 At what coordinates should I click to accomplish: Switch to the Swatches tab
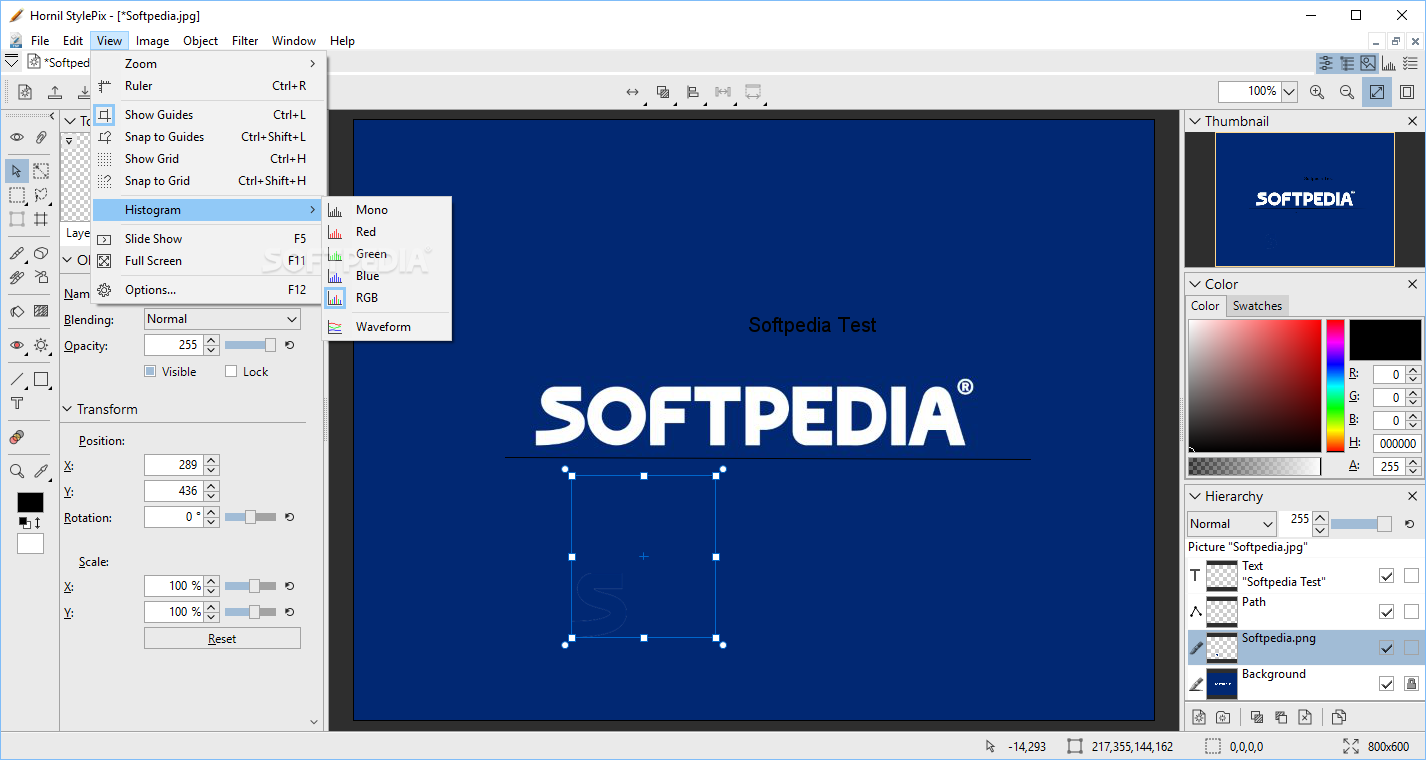[x=1257, y=306]
